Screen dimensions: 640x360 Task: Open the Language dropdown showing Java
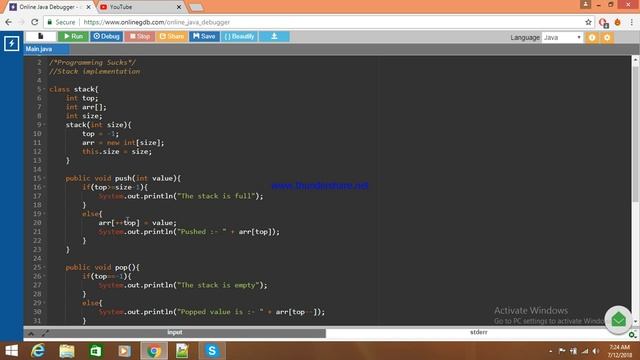(x=562, y=38)
